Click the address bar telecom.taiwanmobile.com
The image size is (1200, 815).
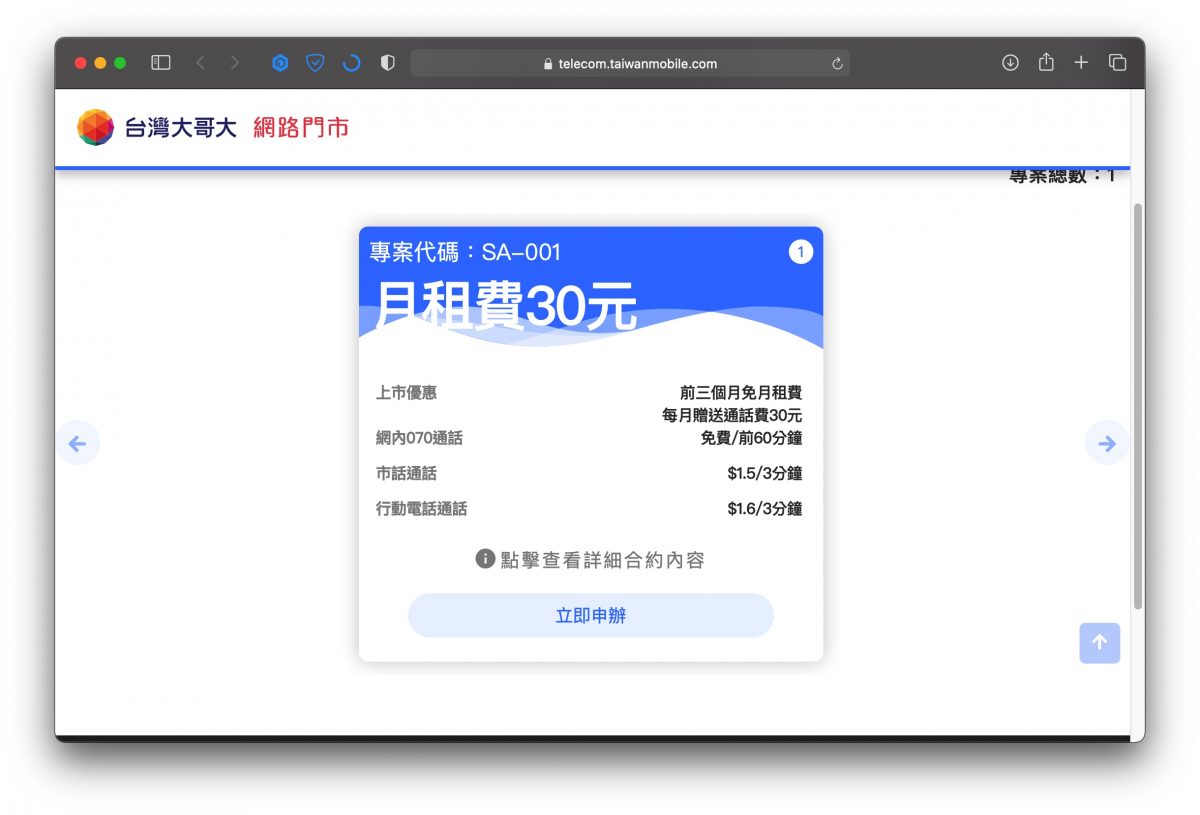click(x=630, y=64)
